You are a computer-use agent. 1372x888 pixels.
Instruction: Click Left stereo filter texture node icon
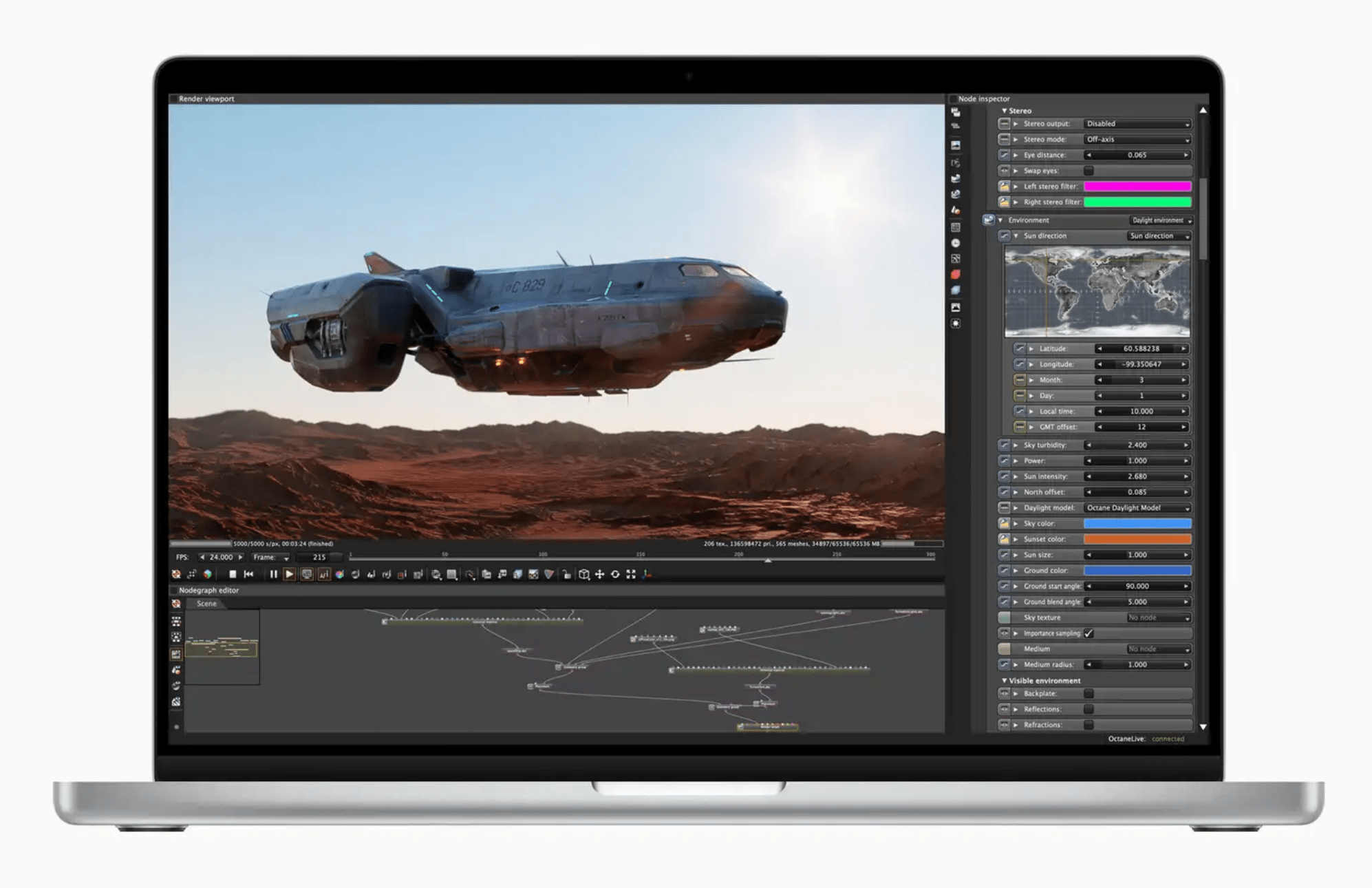coord(1004,187)
